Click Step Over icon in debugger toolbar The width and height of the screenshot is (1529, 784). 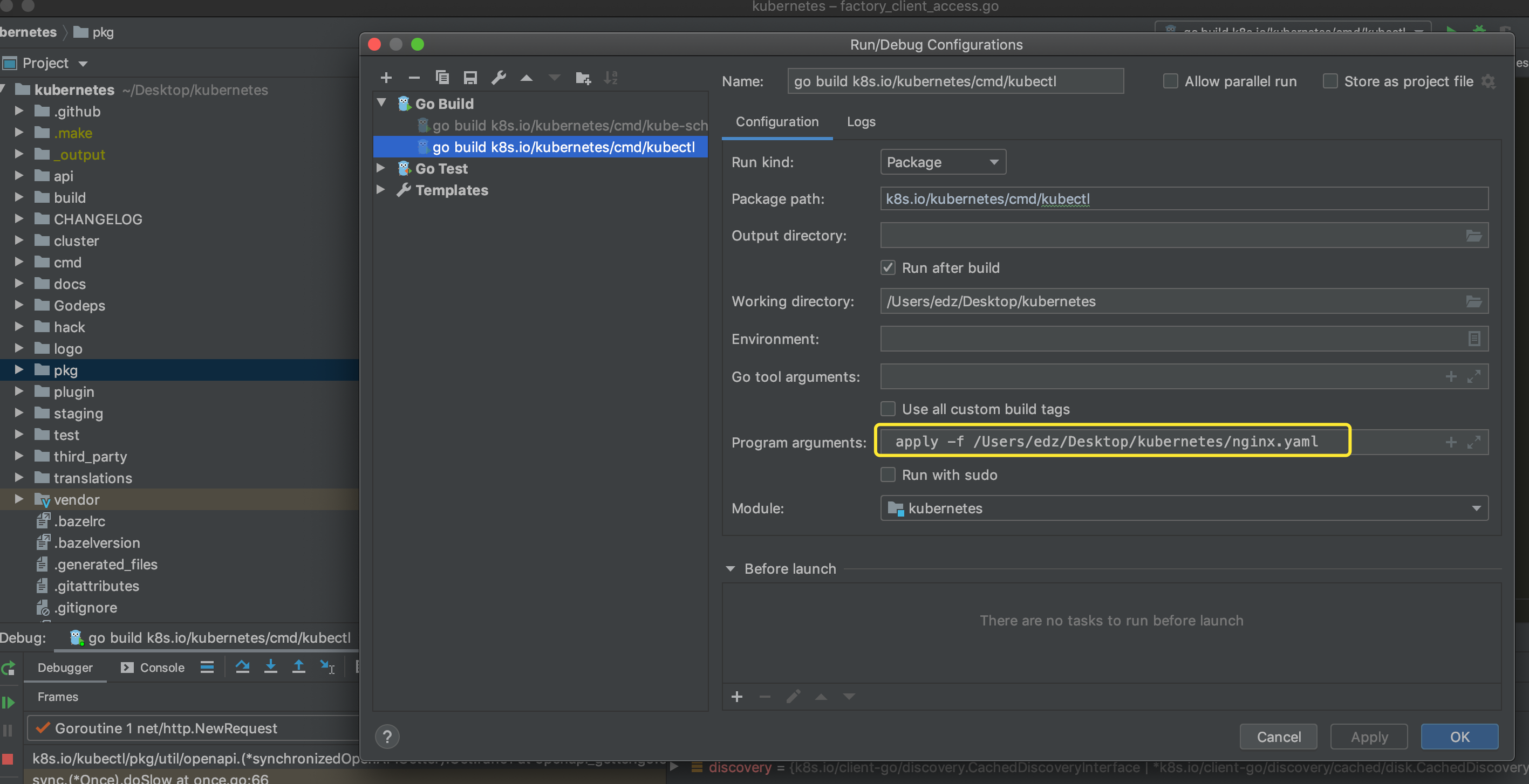coord(242,667)
